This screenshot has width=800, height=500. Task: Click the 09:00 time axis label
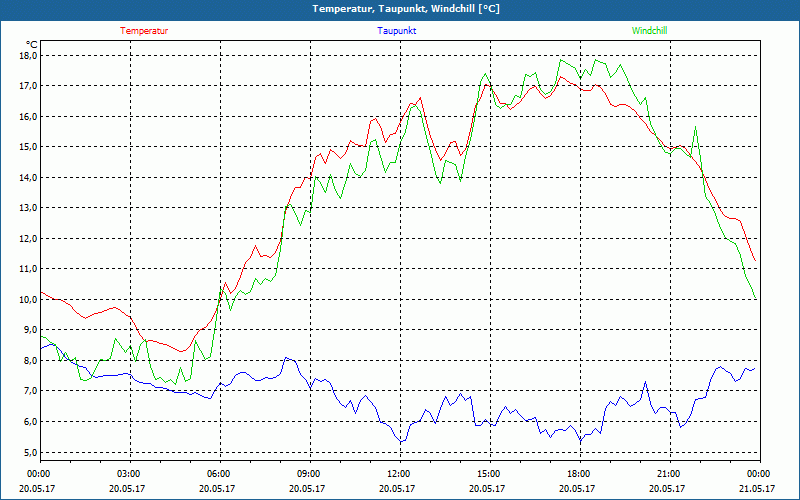point(310,474)
